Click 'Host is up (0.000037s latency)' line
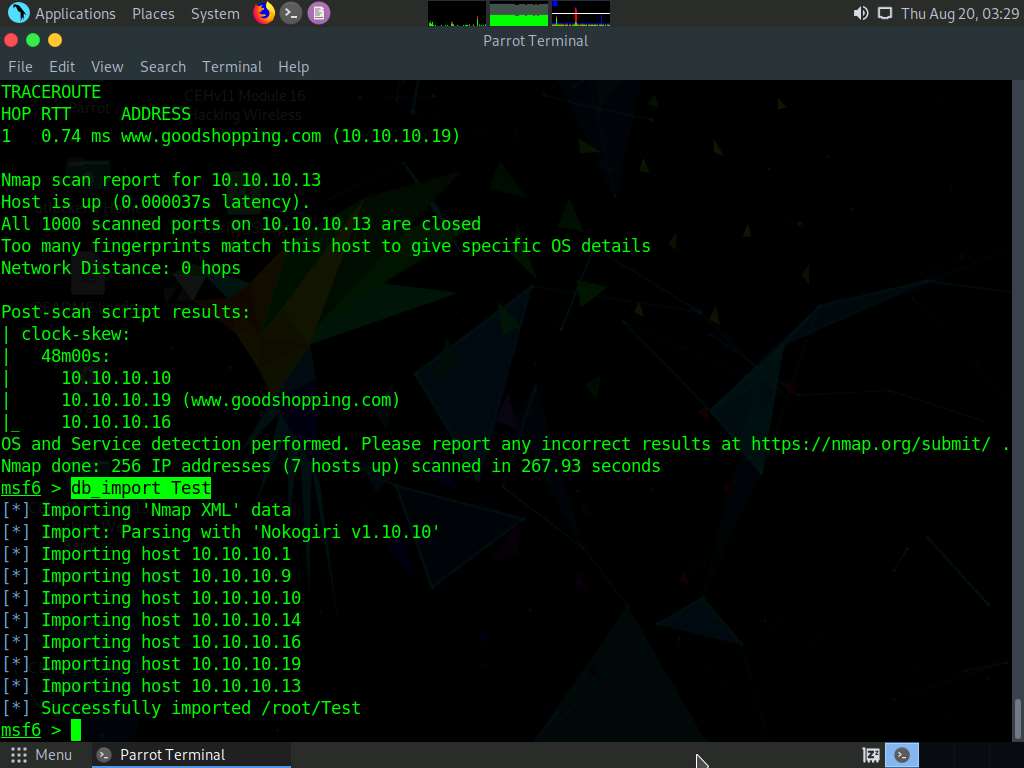Viewport: 1024px width, 768px height. 155,202
